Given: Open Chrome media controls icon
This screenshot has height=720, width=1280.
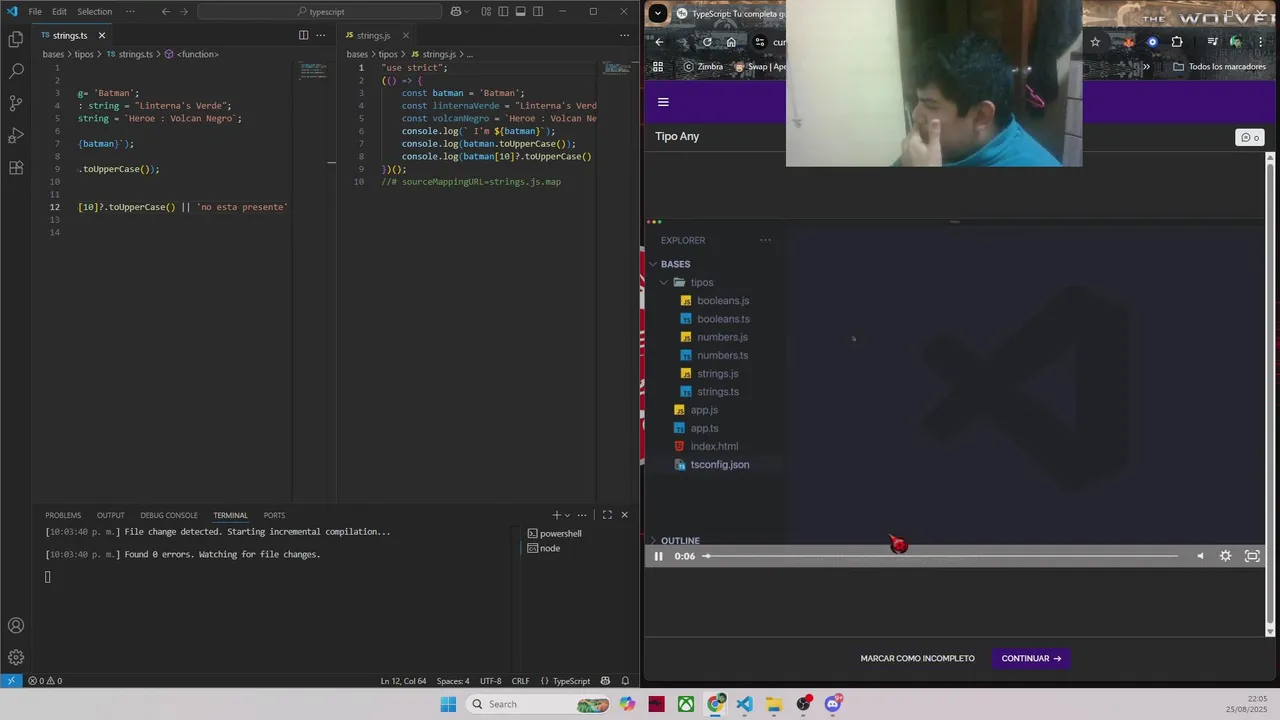Looking at the screenshot, I should 1212,42.
